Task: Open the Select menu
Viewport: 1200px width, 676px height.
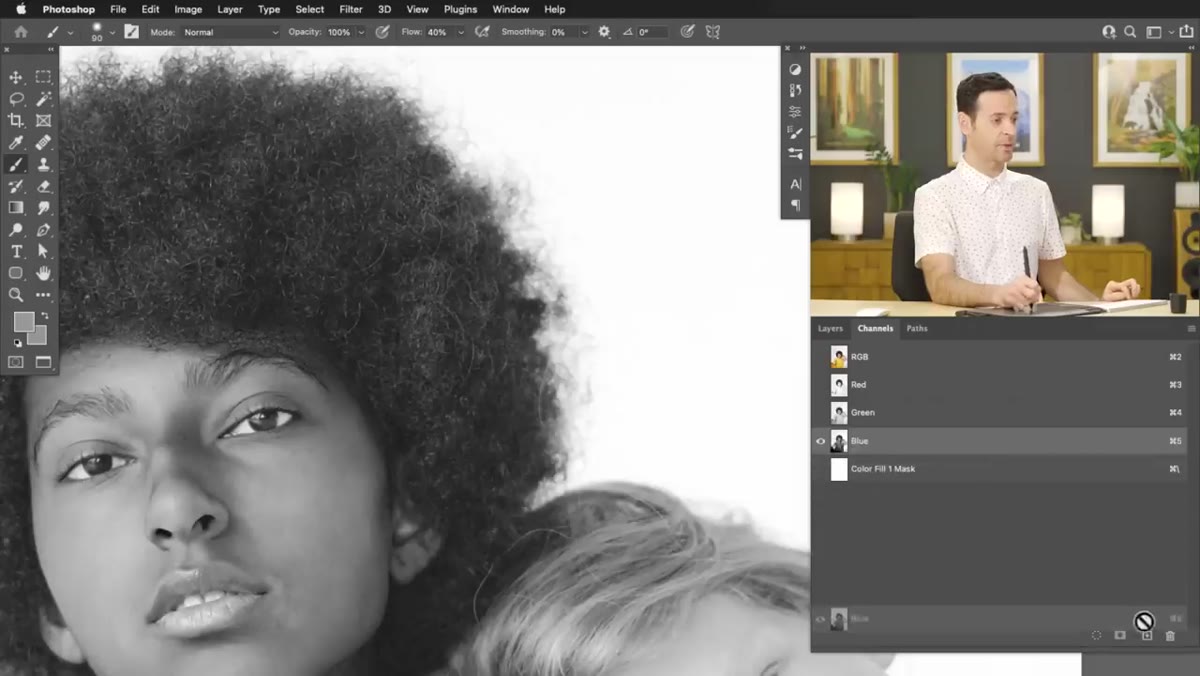Action: click(x=309, y=9)
